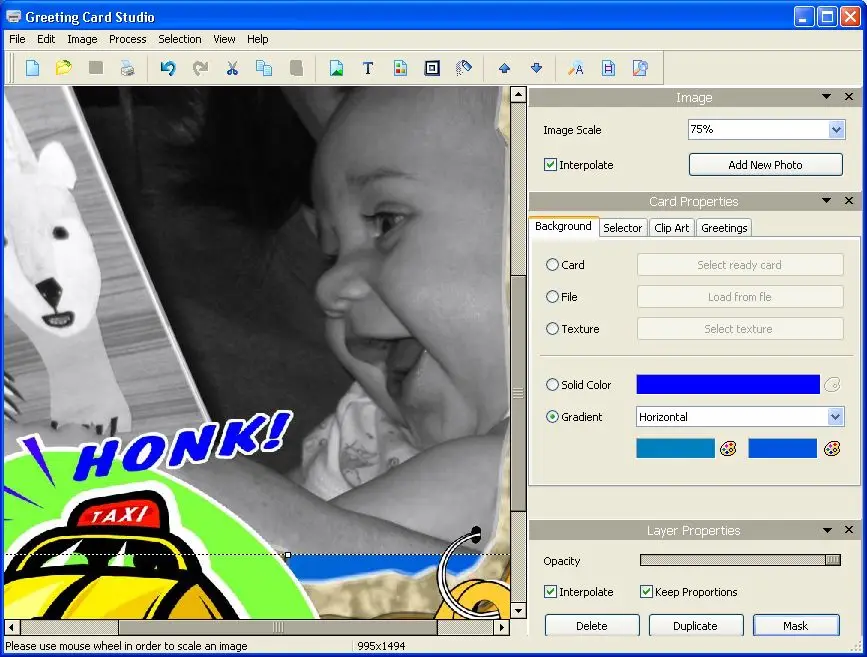Open the gradient direction dropdown showing Horizontal

[835, 416]
